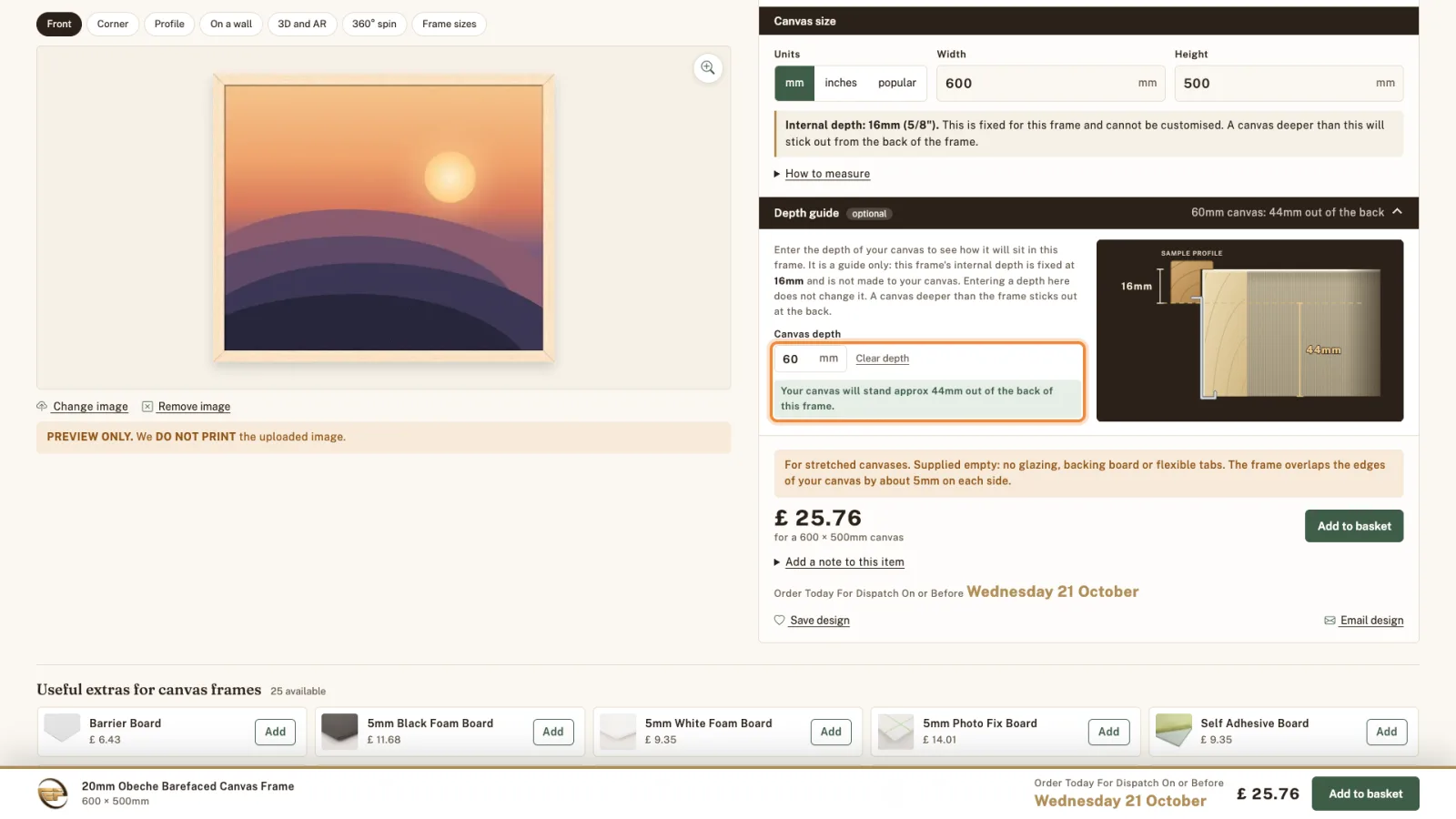Collapse the Depth guide panel chevron

(x=1397, y=212)
